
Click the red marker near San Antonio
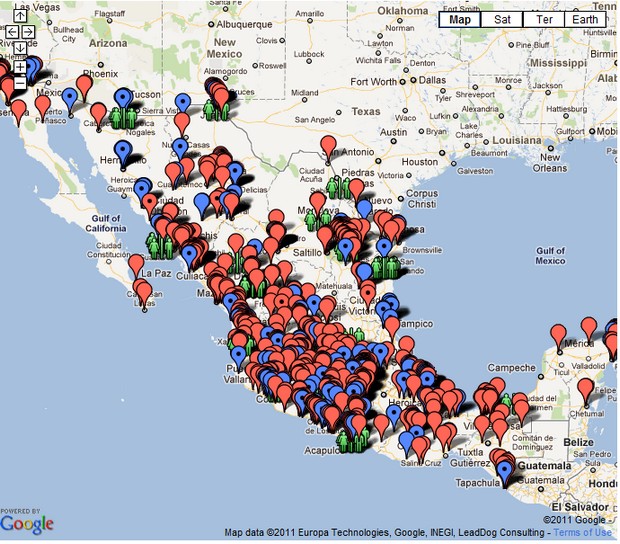(327, 145)
